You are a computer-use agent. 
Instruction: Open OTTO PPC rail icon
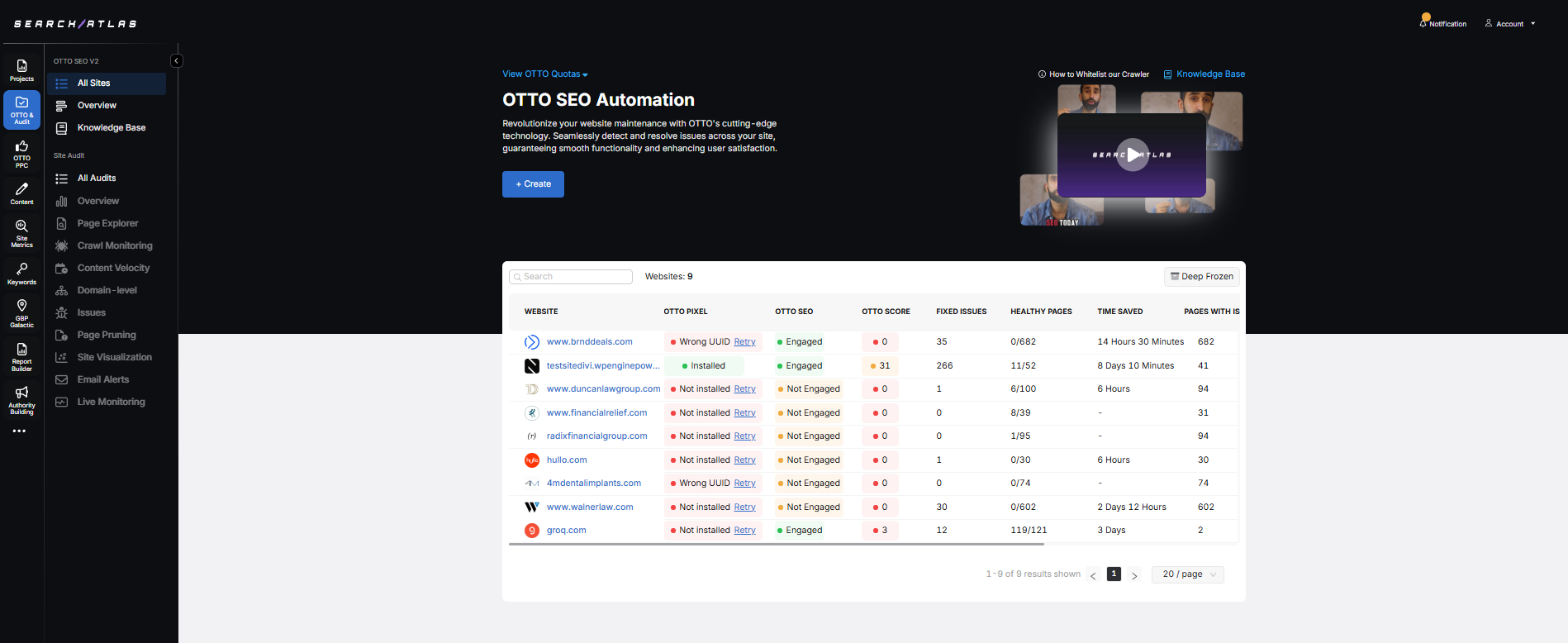point(21,155)
